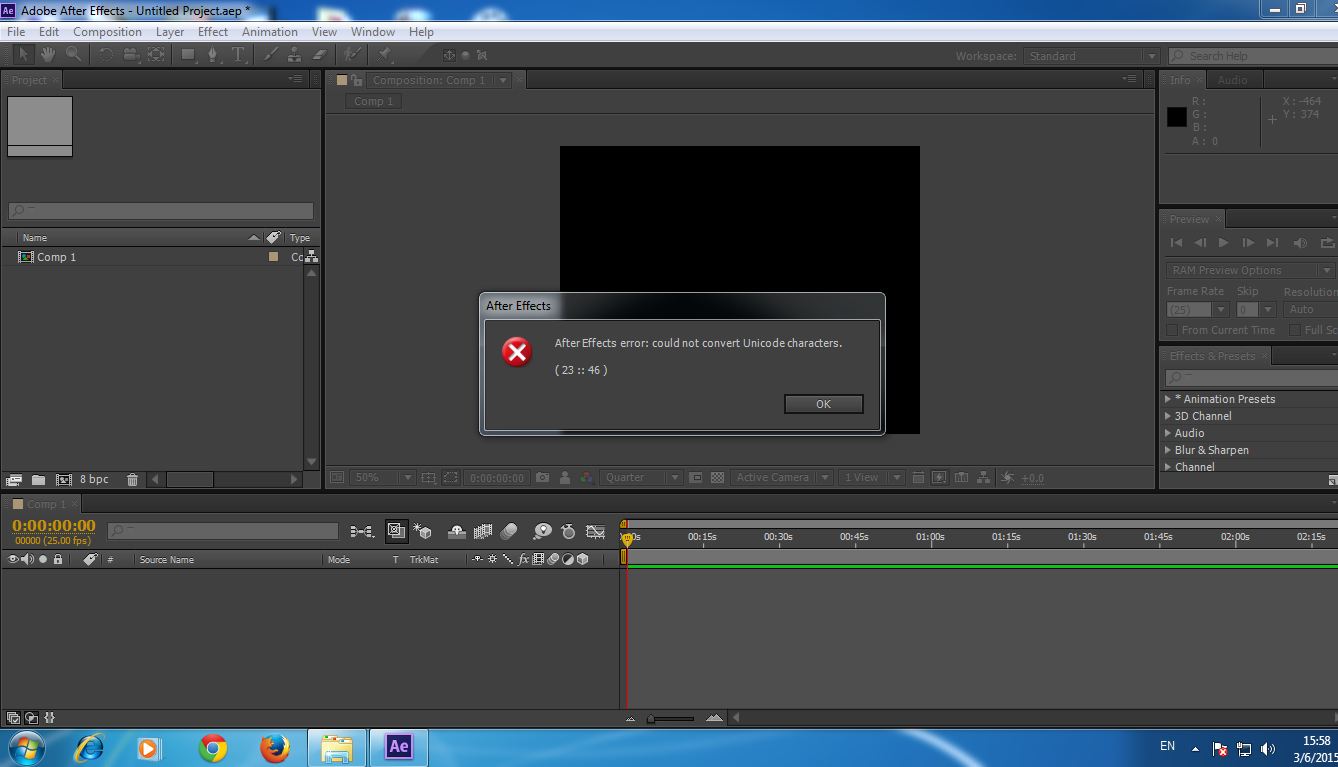
Task: Click OK in the error dialog
Action: point(823,404)
